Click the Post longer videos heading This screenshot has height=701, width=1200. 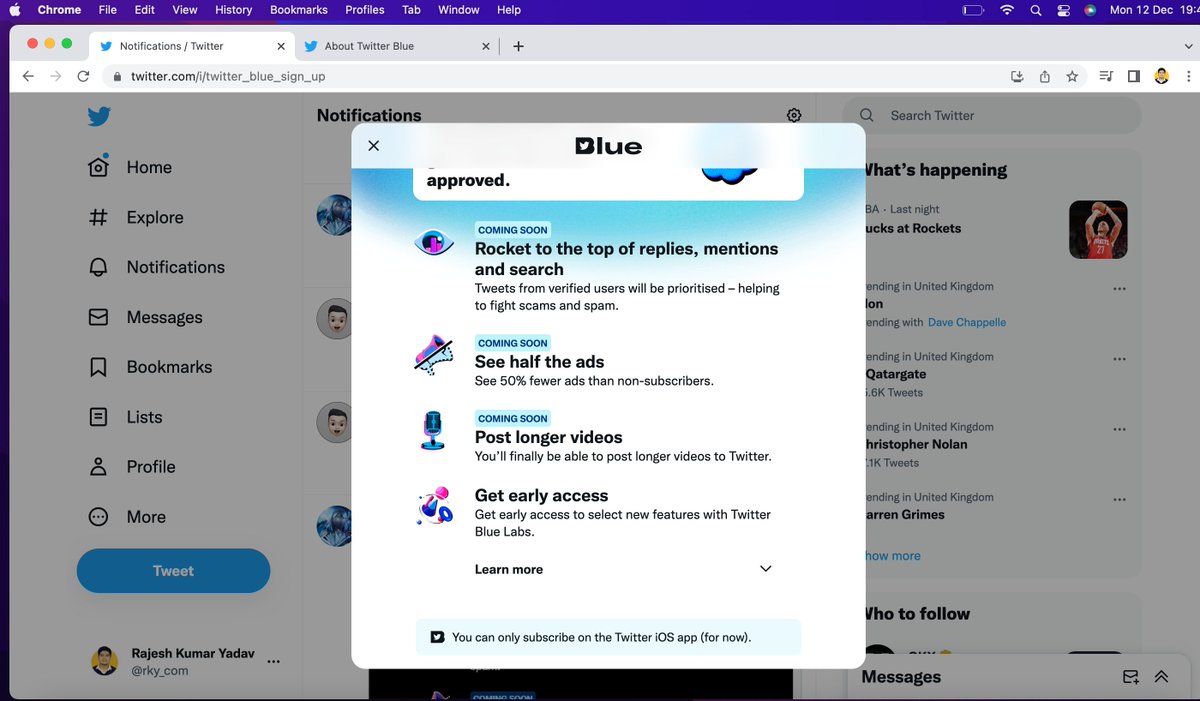(549, 437)
